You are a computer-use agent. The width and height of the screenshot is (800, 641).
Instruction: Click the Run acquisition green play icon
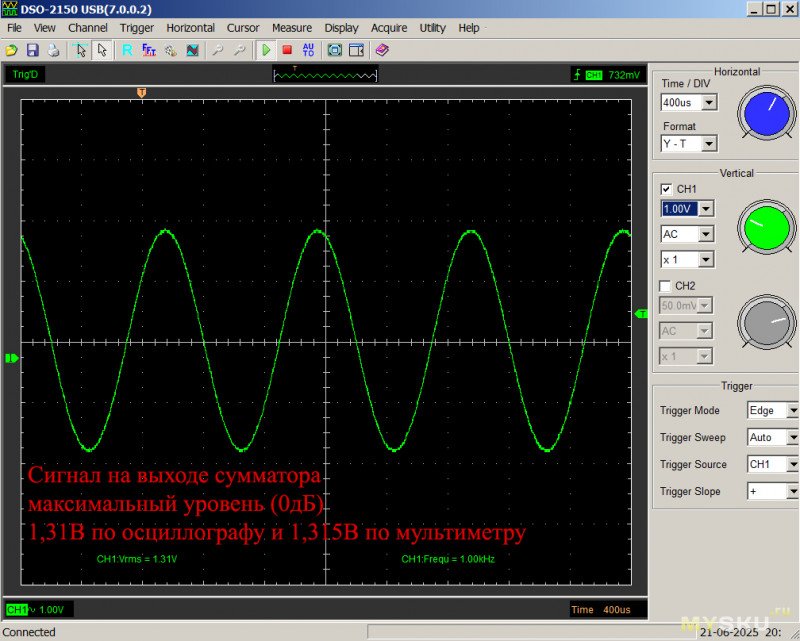[x=266, y=49]
